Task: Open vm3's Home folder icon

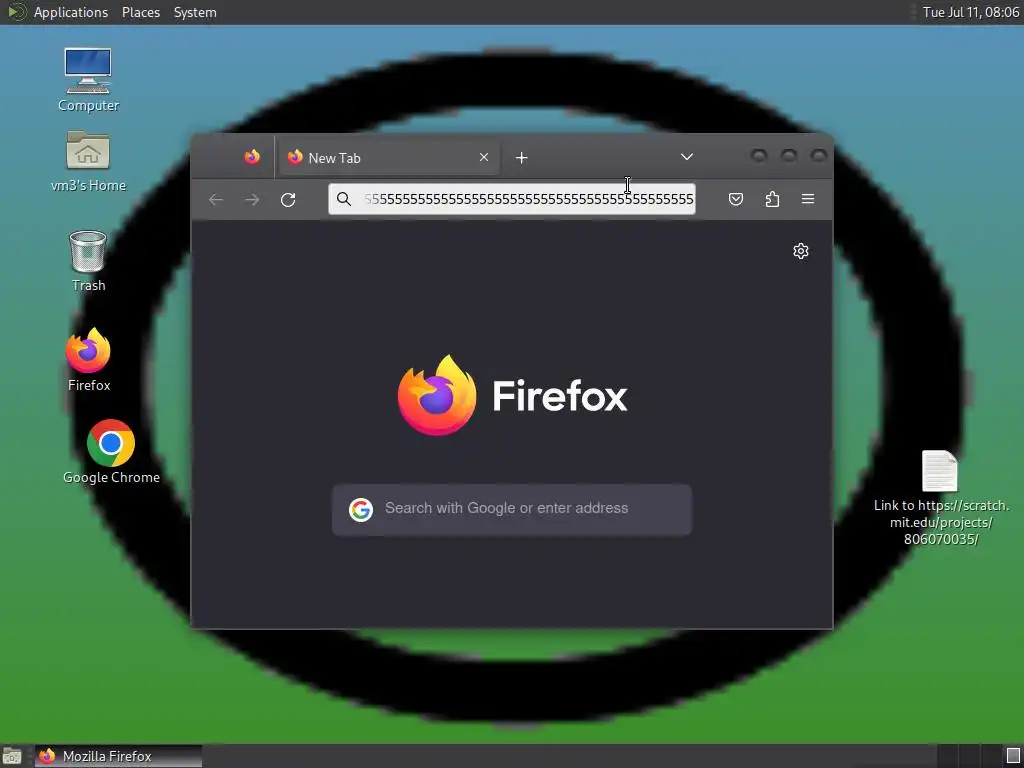Action: coord(88,161)
